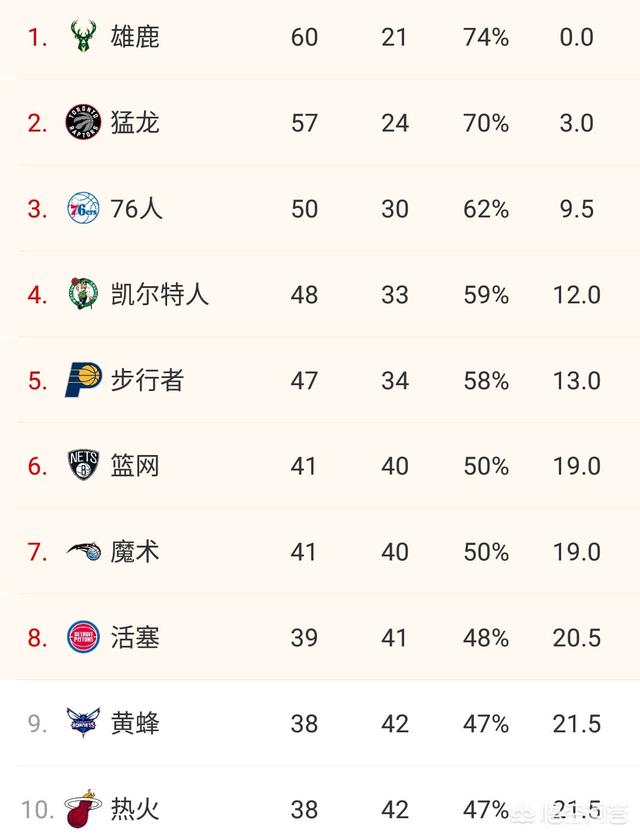Click the Toronto Raptors team logo
Image resolution: width=640 pixels, height=836 pixels.
(83, 122)
